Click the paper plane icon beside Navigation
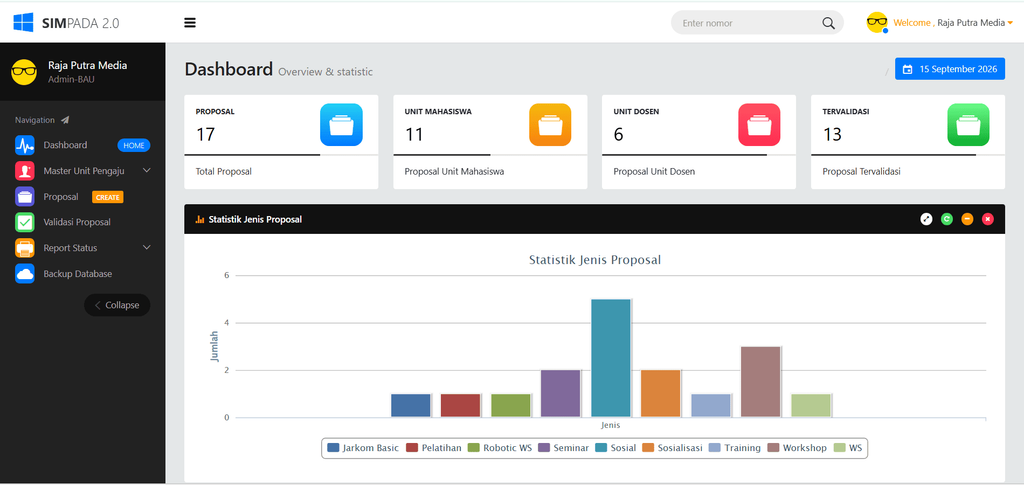The image size is (1024, 485). [65, 120]
